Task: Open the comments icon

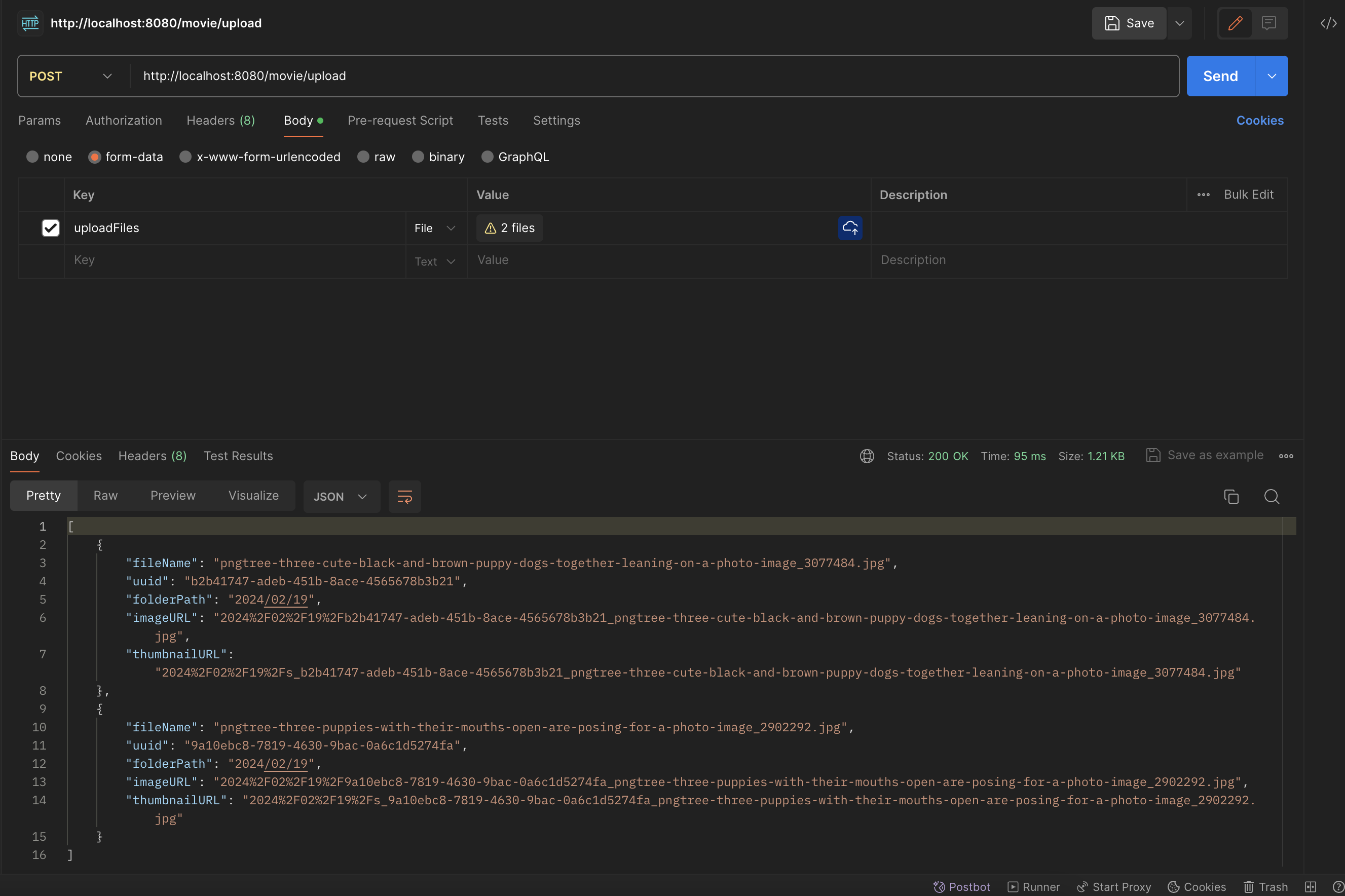Action: click(1268, 23)
